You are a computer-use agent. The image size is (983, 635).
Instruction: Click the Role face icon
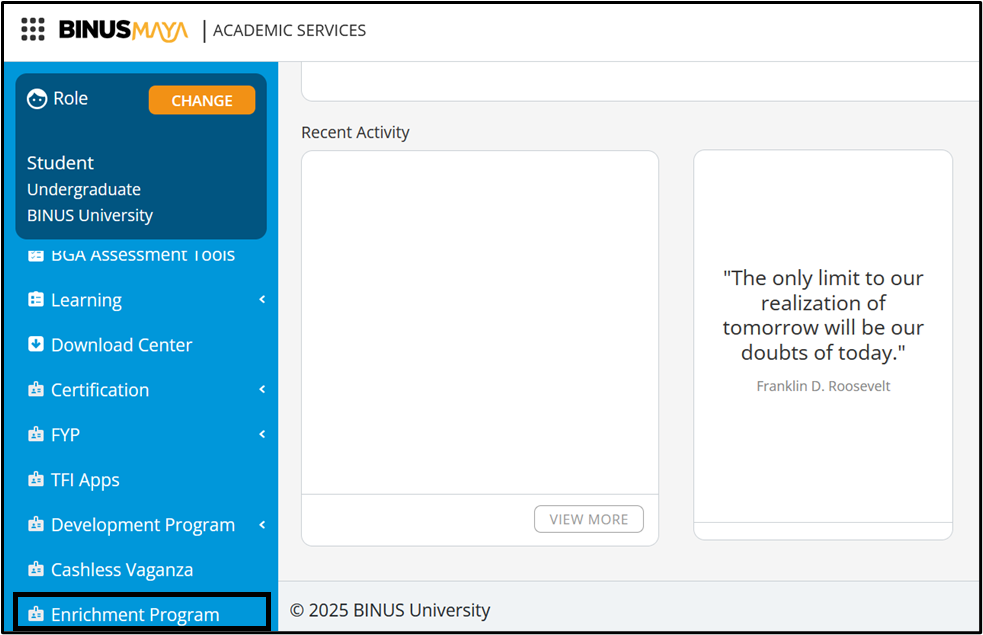[x=37, y=99]
